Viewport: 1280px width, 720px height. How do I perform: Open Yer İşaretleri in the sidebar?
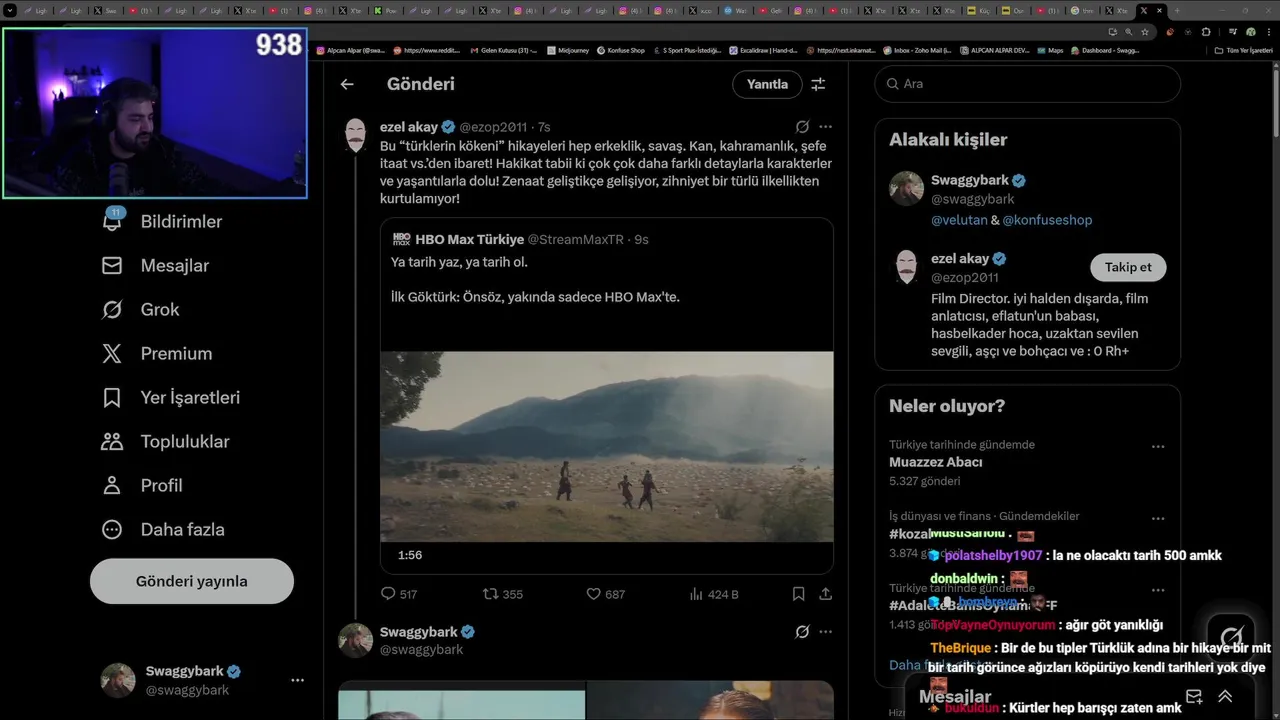click(170, 397)
